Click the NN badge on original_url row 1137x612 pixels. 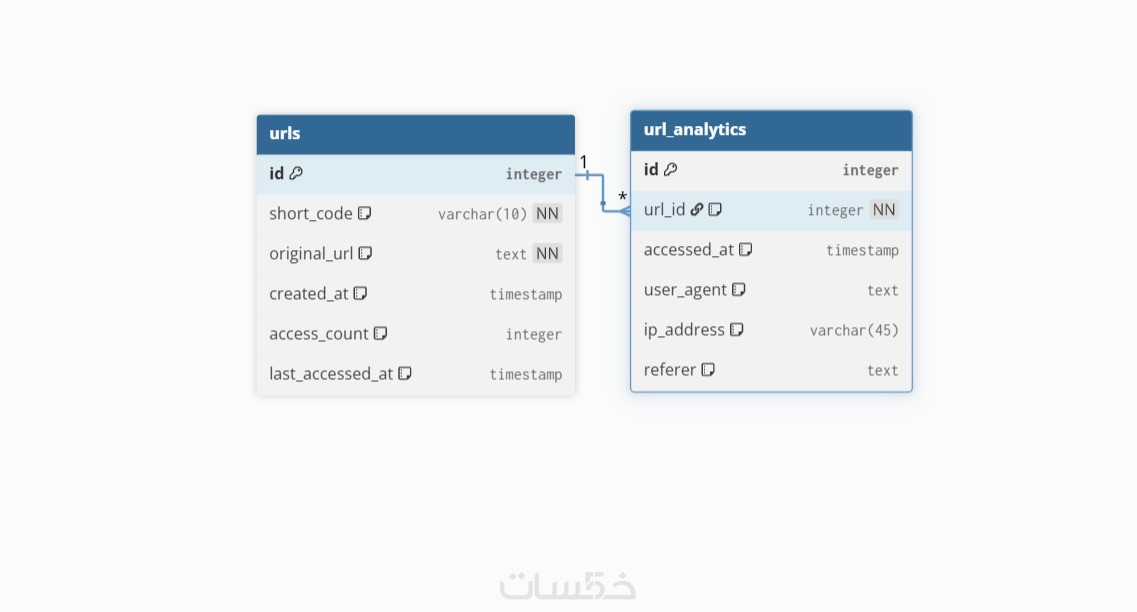pos(547,254)
